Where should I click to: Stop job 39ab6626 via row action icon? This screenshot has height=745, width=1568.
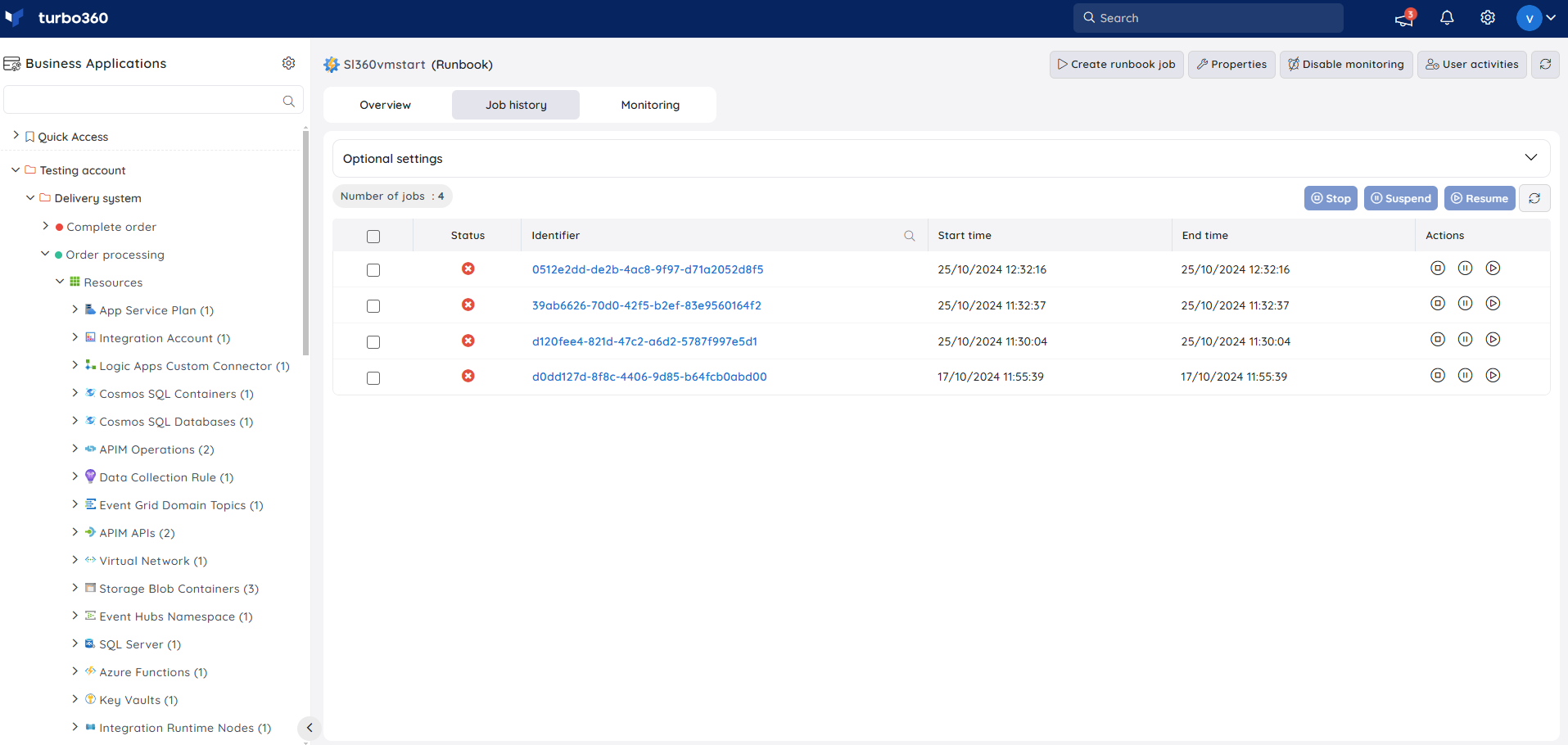coord(1437,304)
